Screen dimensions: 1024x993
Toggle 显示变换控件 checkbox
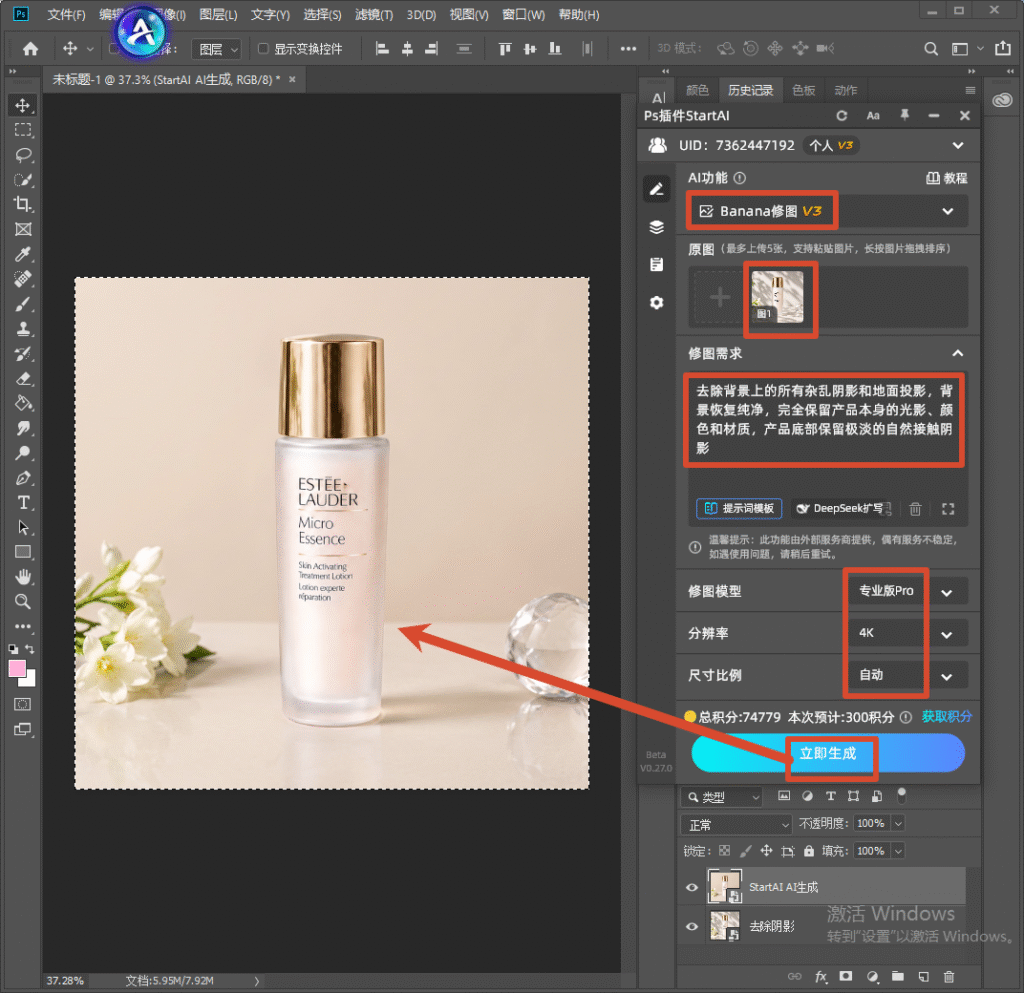263,48
